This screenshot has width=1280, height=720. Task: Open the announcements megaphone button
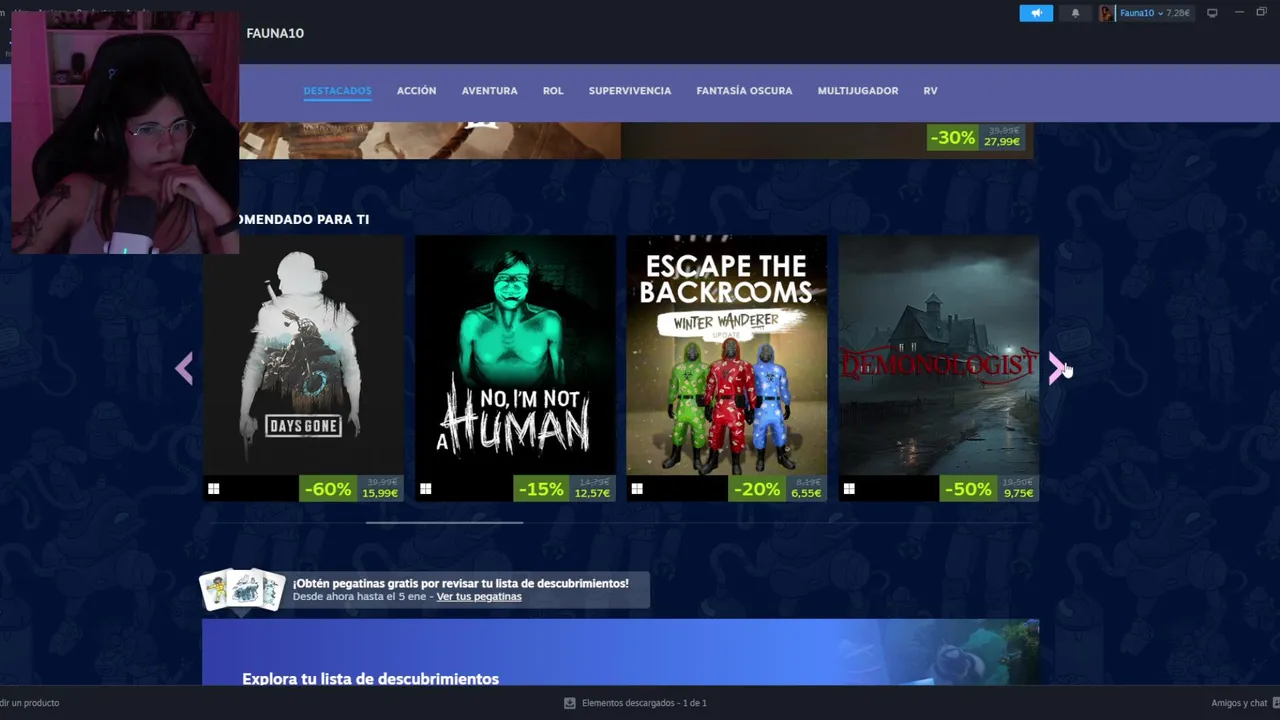point(1036,13)
